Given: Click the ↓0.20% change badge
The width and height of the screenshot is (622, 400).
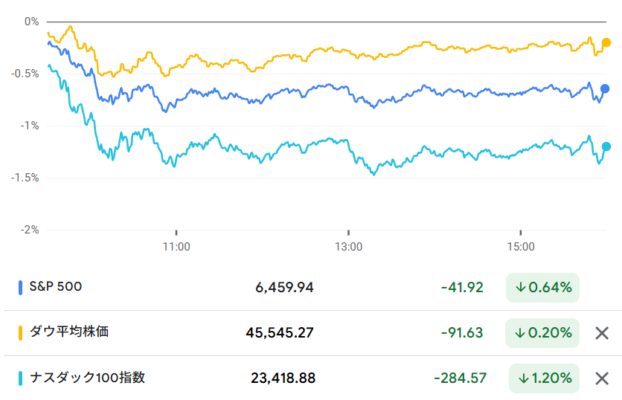Looking at the screenshot, I should pyautogui.click(x=542, y=333).
